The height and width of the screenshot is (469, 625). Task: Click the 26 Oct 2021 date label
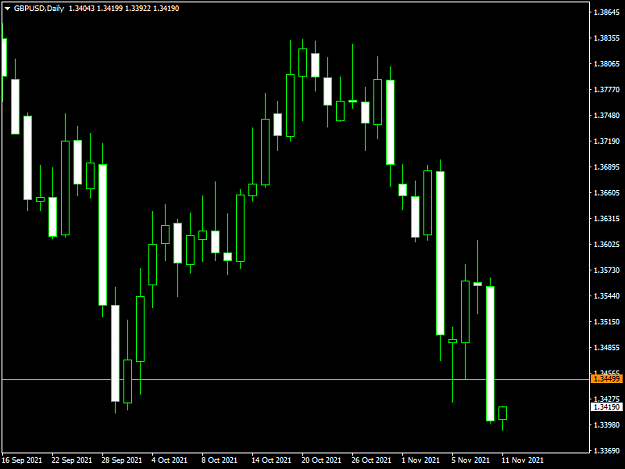371,460
